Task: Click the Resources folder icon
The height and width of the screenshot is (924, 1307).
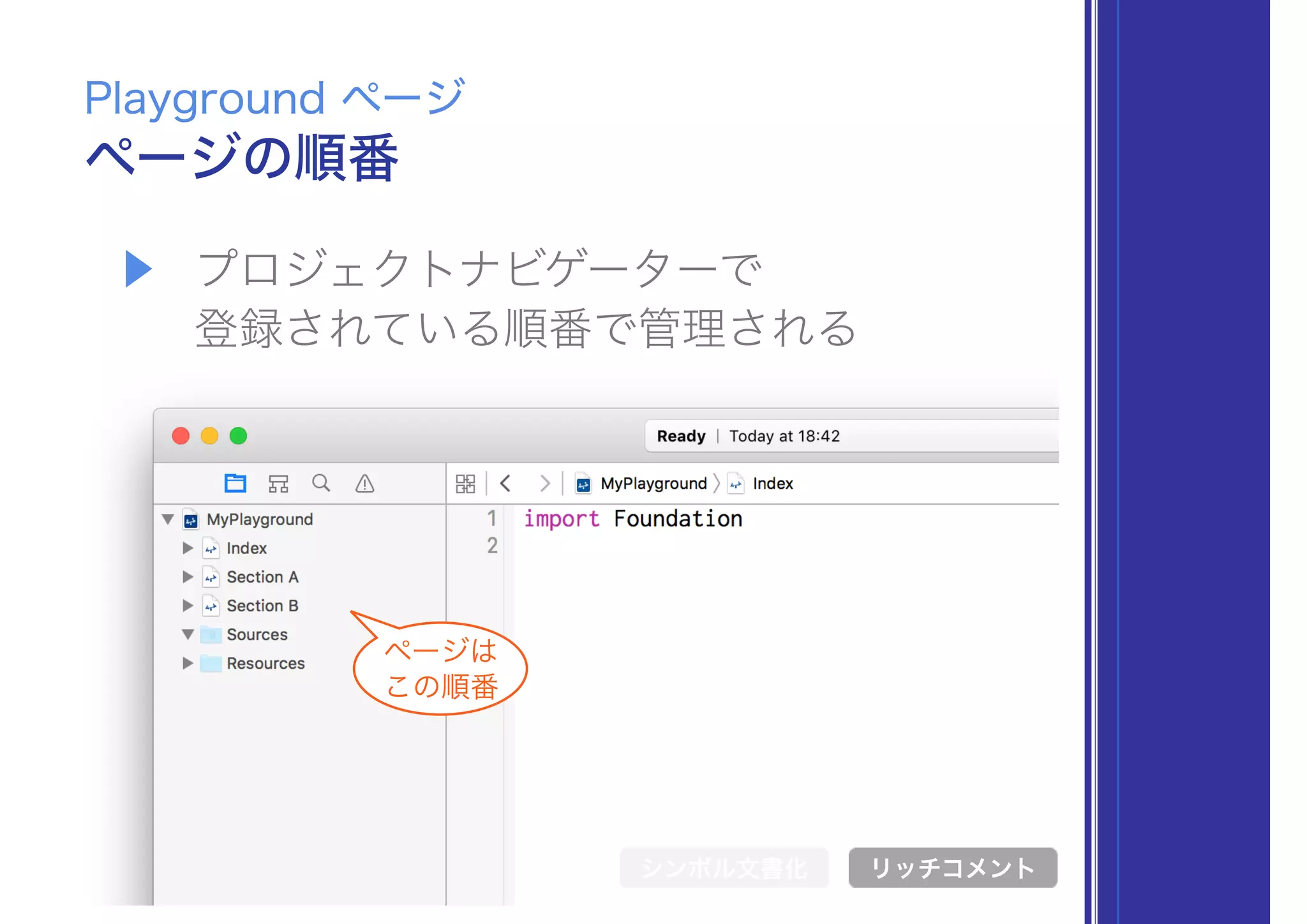Action: pyautogui.click(x=211, y=664)
